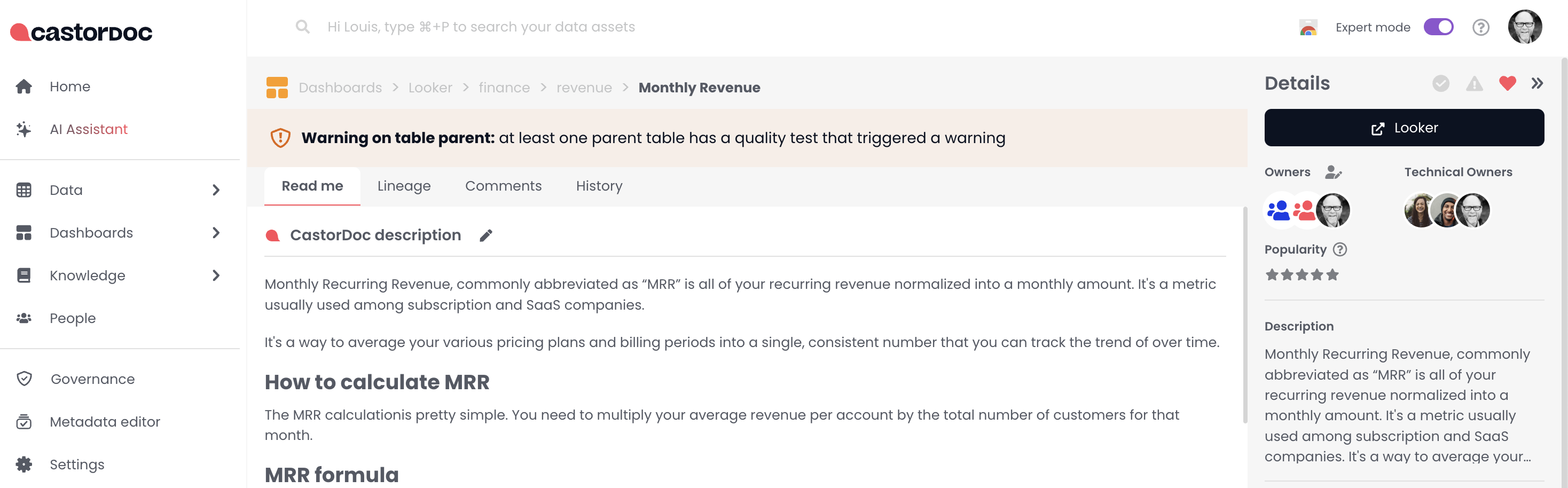Click the warning triangle icon in Details
This screenshot has width=1568, height=488.
(x=1474, y=83)
